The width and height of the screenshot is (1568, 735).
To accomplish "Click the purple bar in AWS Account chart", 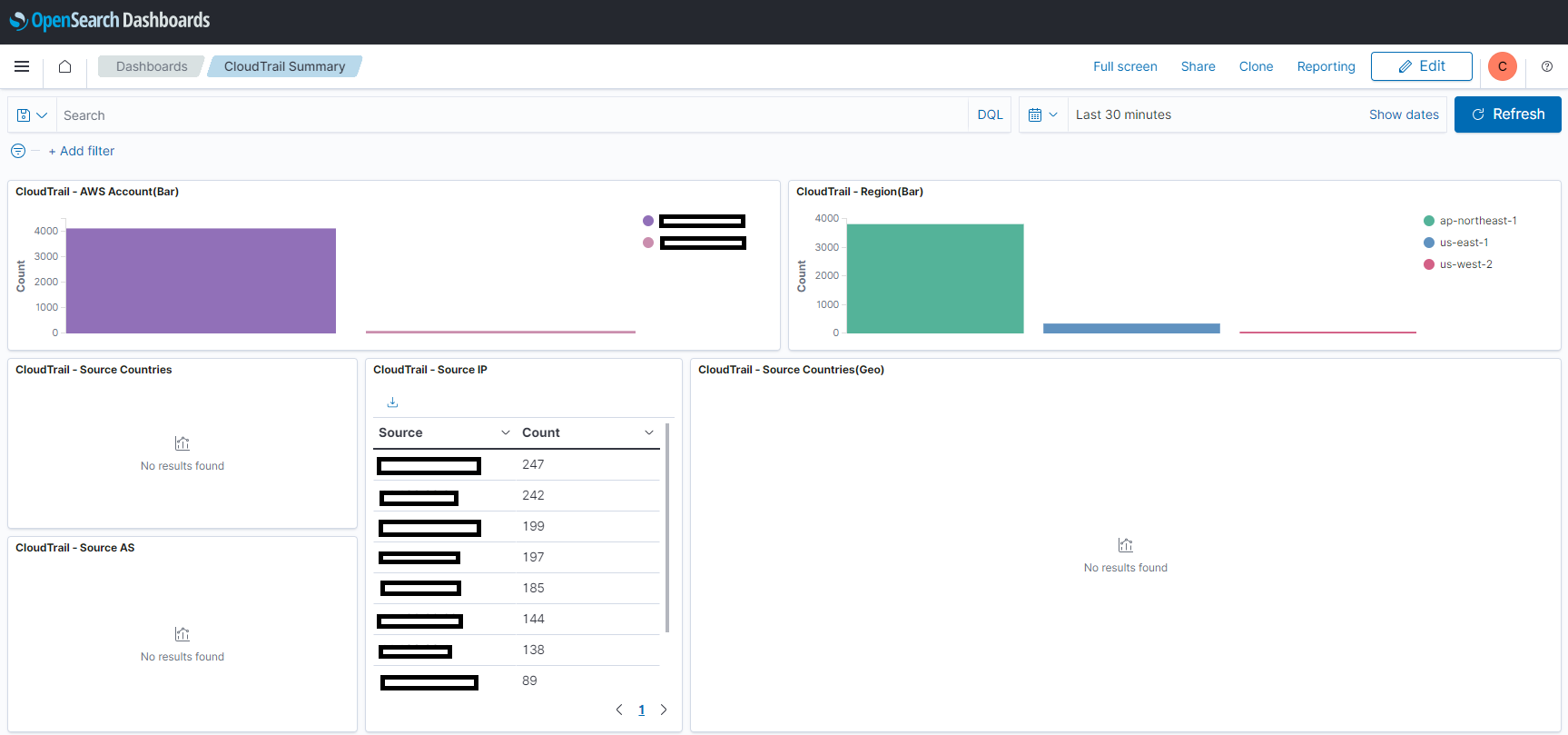I will [x=201, y=281].
